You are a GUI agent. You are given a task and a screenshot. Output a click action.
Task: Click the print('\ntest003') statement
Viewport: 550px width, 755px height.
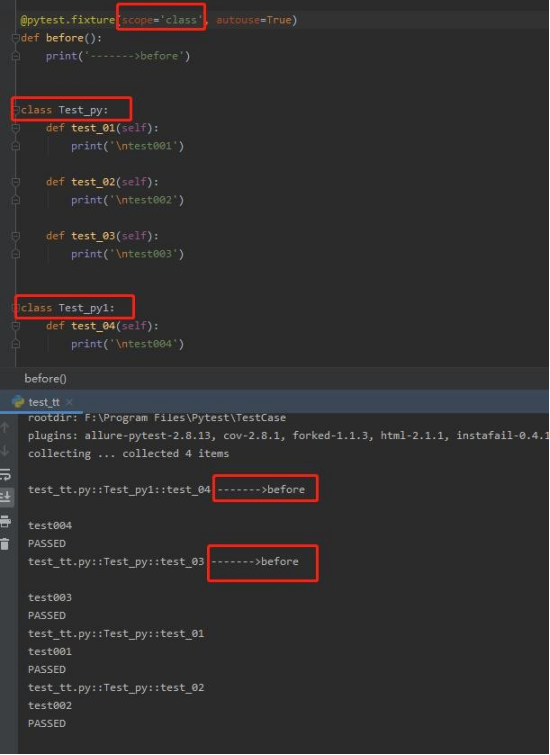128,254
